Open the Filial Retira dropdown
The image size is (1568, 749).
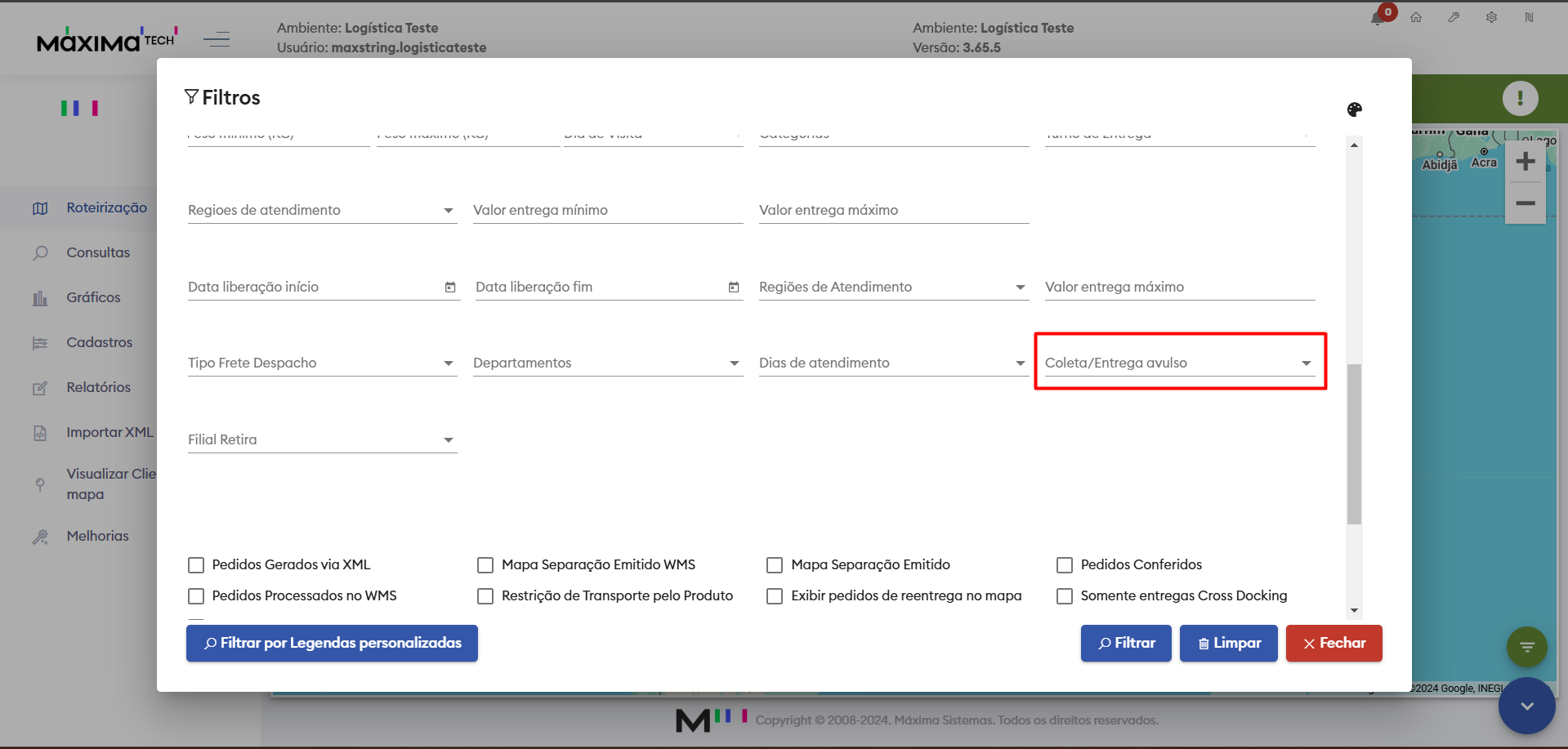323,439
